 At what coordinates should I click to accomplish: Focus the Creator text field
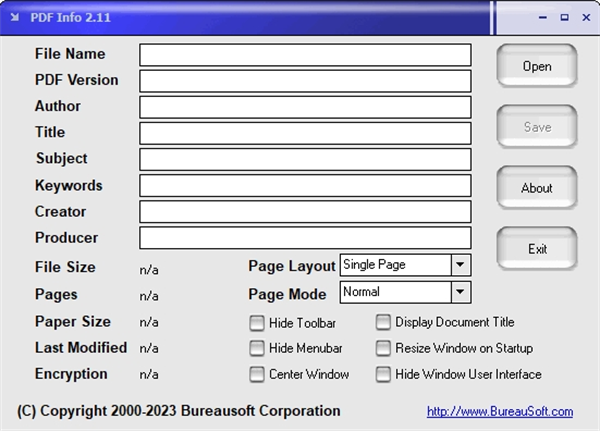tap(304, 212)
